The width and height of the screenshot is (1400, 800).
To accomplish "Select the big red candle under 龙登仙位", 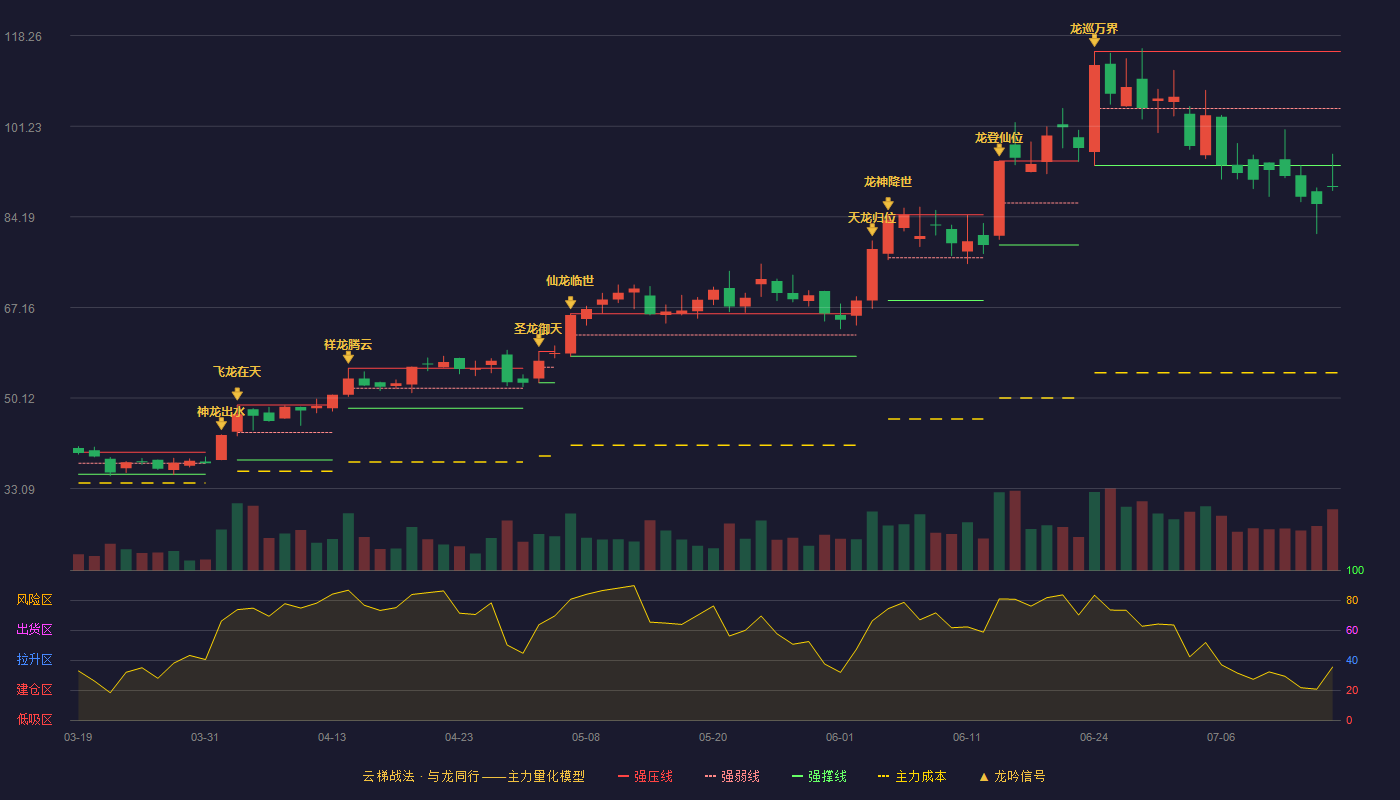I will click(999, 198).
